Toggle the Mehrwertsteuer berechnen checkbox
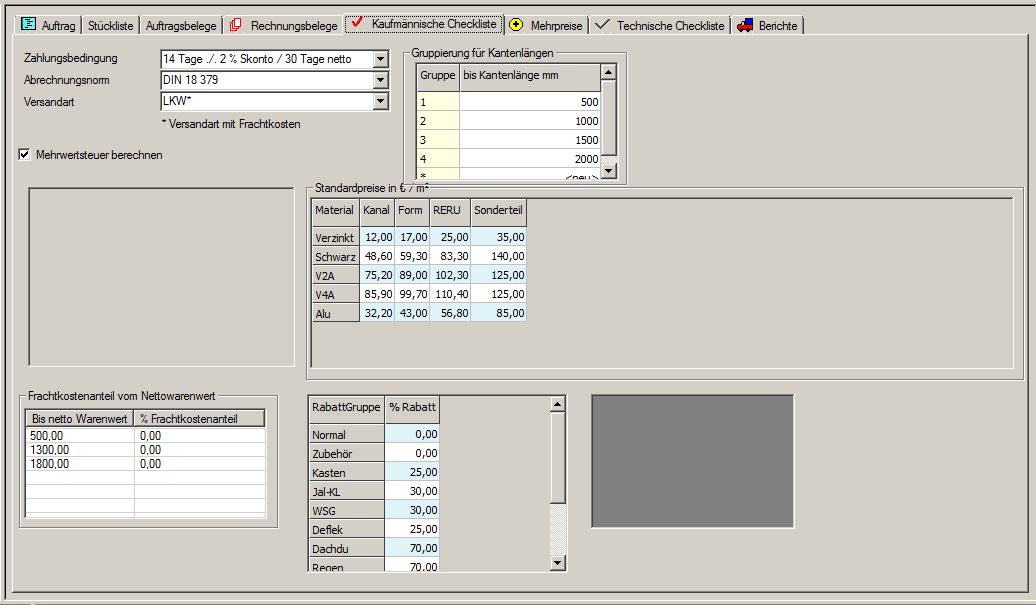Screen dimensions: 1036x605 [23, 155]
